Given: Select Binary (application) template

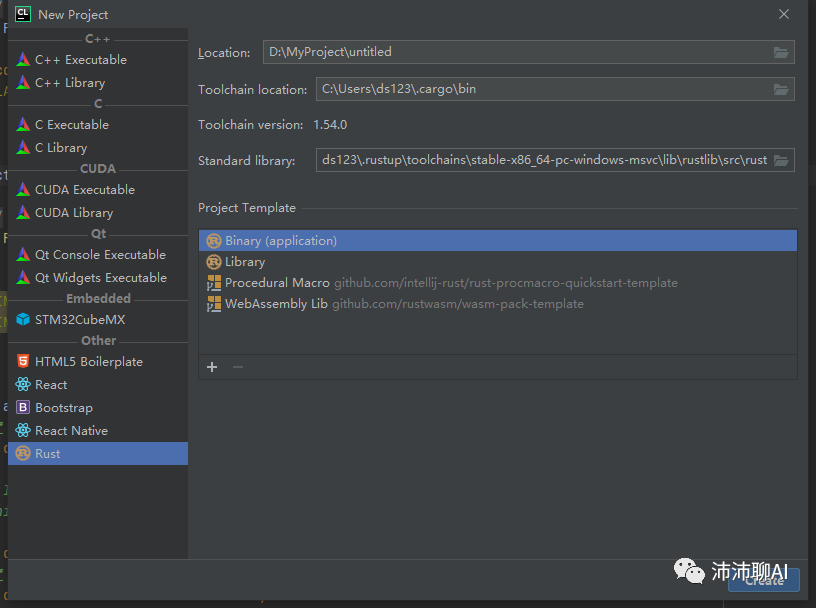Looking at the screenshot, I should (498, 240).
